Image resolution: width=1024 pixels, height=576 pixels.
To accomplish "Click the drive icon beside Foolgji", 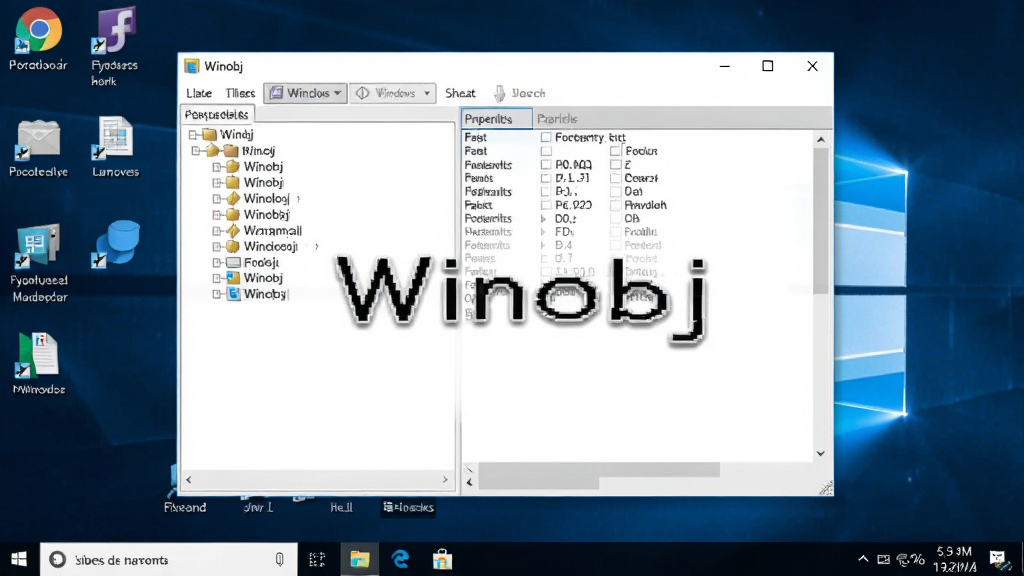I will pyautogui.click(x=233, y=263).
